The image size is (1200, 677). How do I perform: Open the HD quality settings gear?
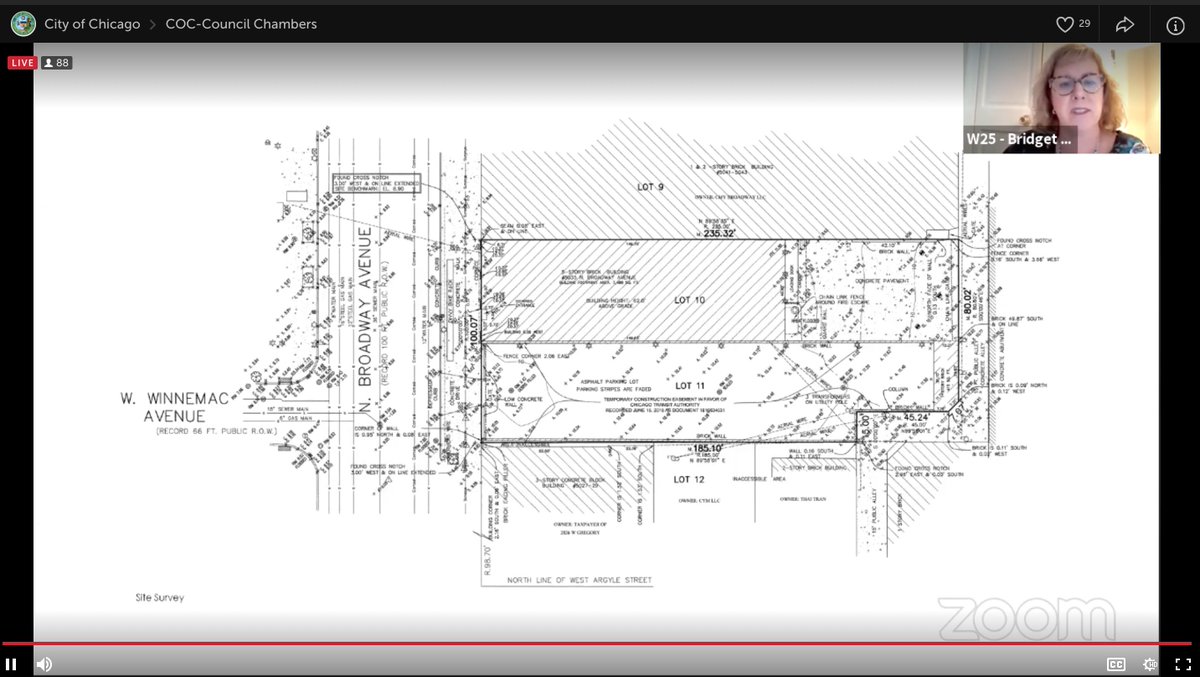click(x=1150, y=664)
